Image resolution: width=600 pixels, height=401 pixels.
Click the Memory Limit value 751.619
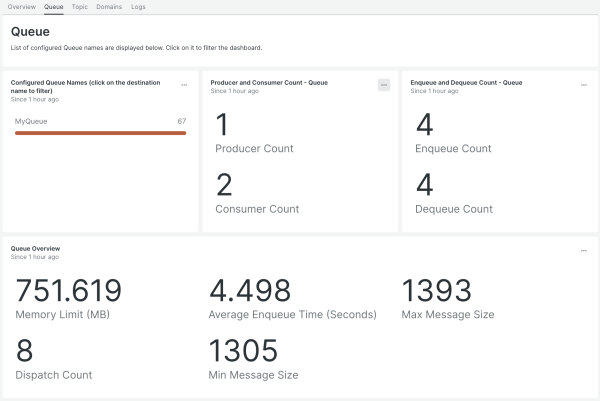click(69, 291)
